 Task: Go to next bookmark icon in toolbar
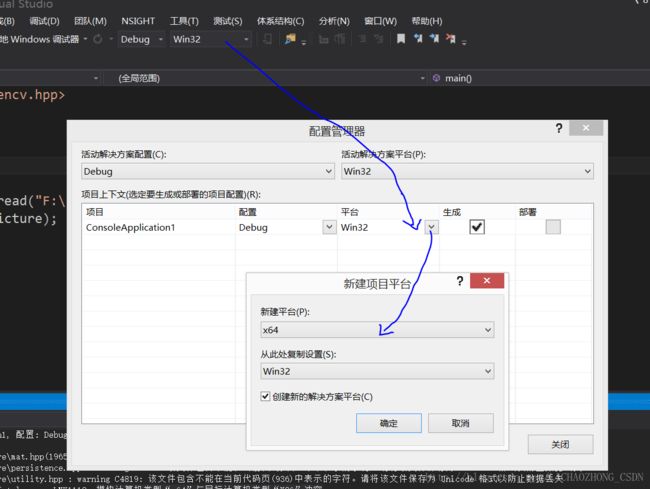tap(434, 39)
